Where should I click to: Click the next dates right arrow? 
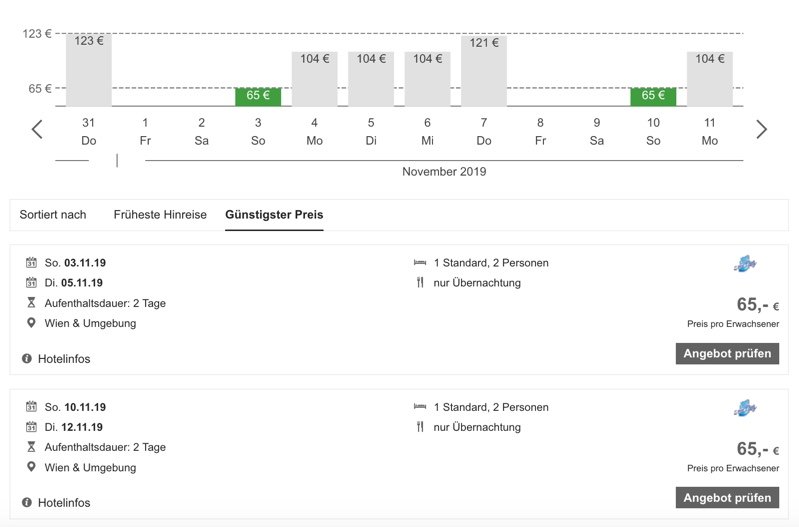pos(761,129)
